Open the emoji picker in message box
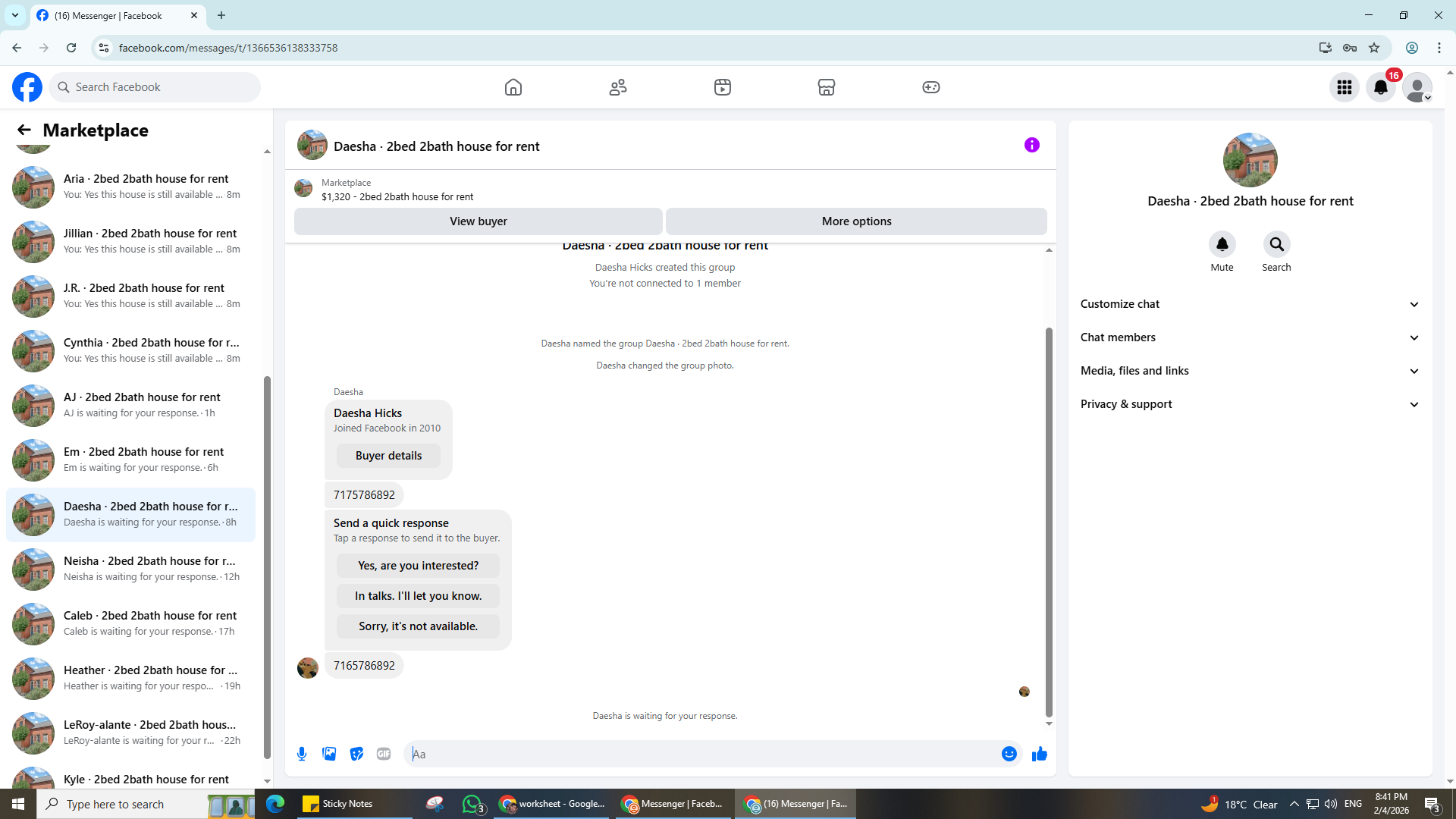This screenshot has width=1456, height=819. point(1009,754)
